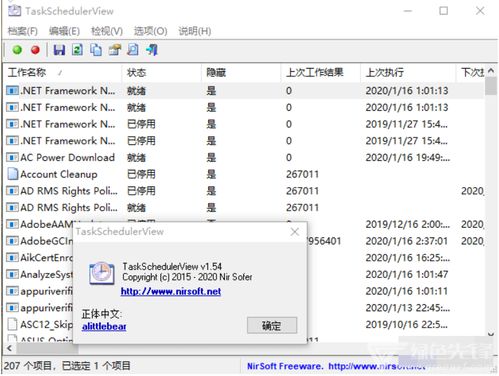The height and width of the screenshot is (376, 499).
Task: Click the NirSoft Freeware status bar link
Action: coord(336,366)
